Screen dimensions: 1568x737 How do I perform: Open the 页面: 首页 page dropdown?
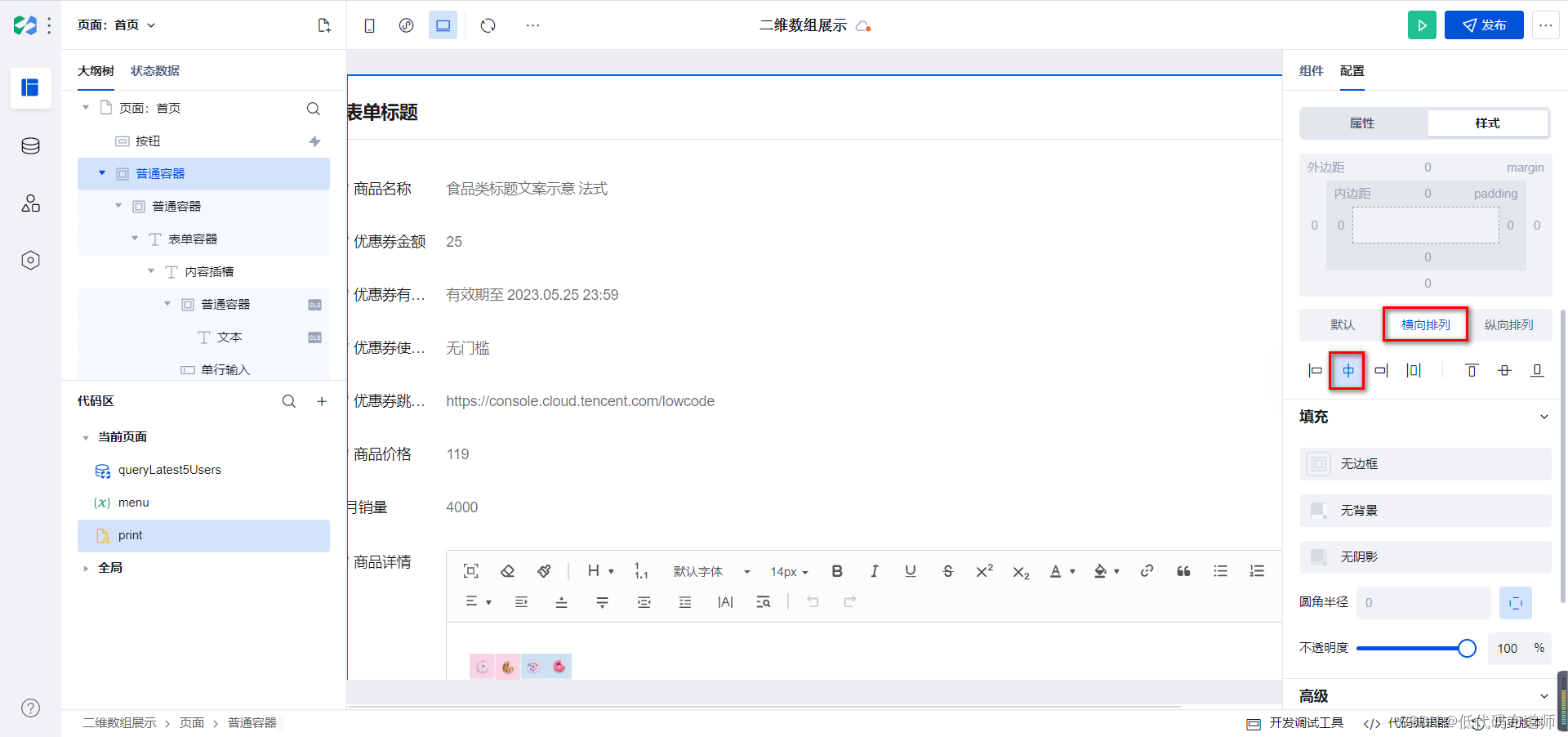click(117, 25)
